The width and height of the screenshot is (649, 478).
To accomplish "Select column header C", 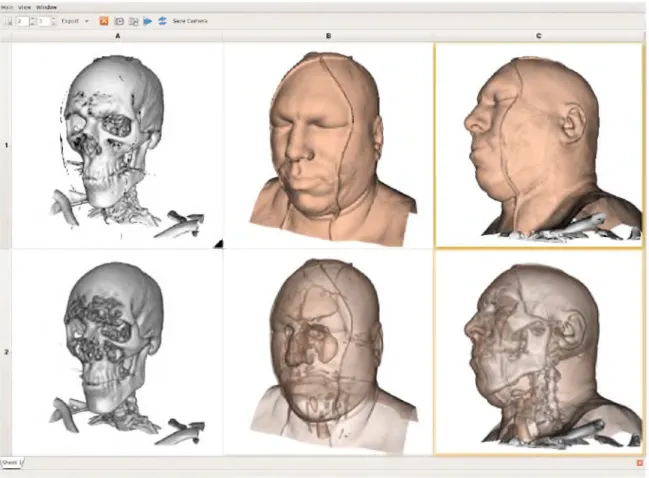I will pyautogui.click(x=538, y=36).
